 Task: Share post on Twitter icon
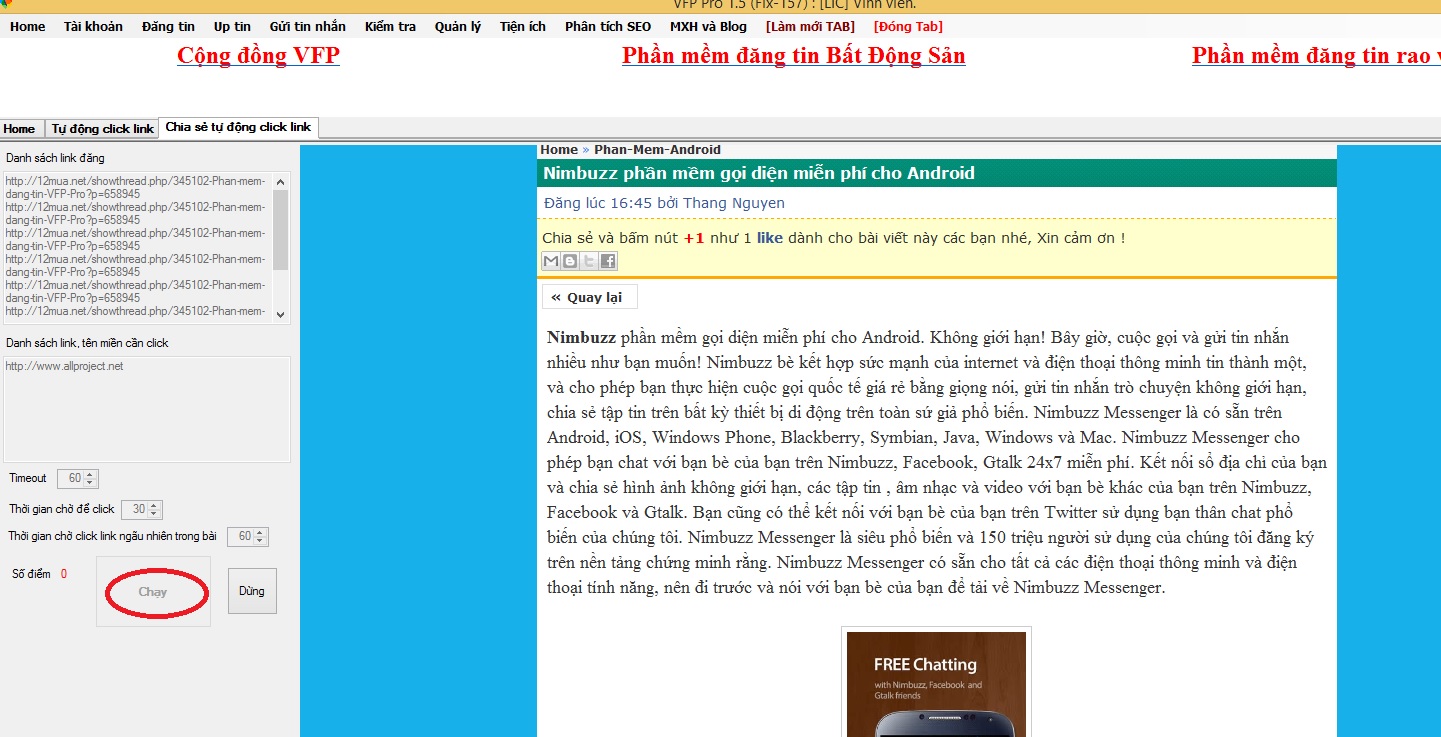589,261
